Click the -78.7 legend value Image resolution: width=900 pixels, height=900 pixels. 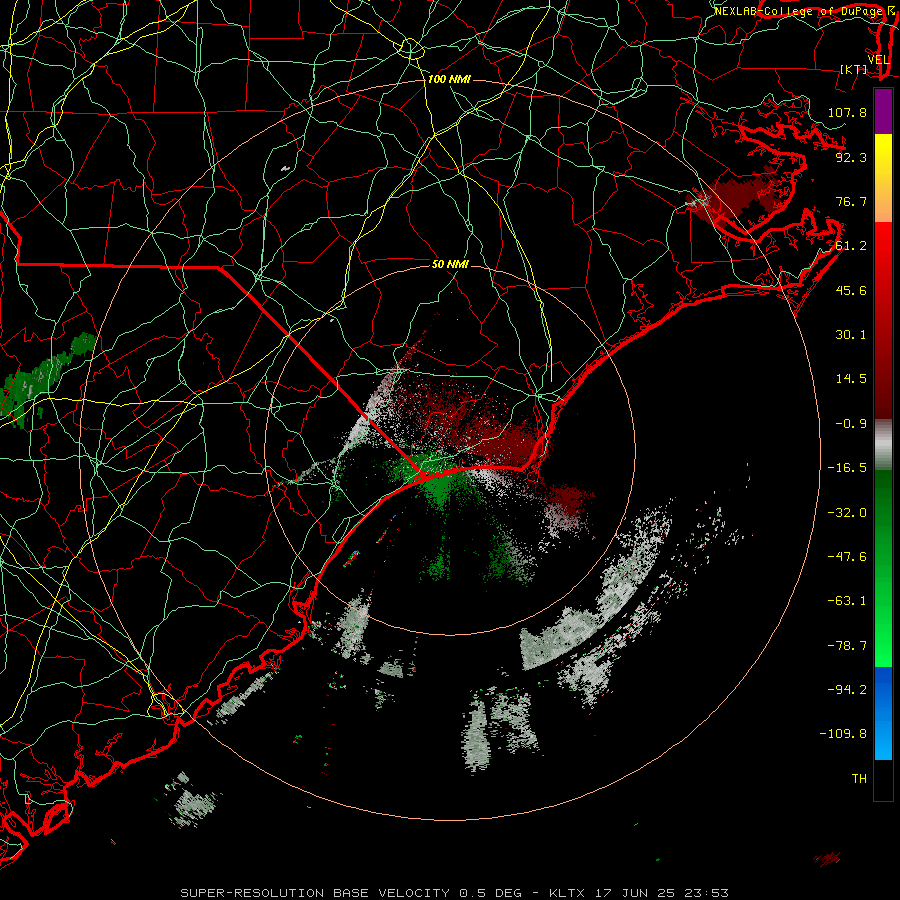click(847, 646)
